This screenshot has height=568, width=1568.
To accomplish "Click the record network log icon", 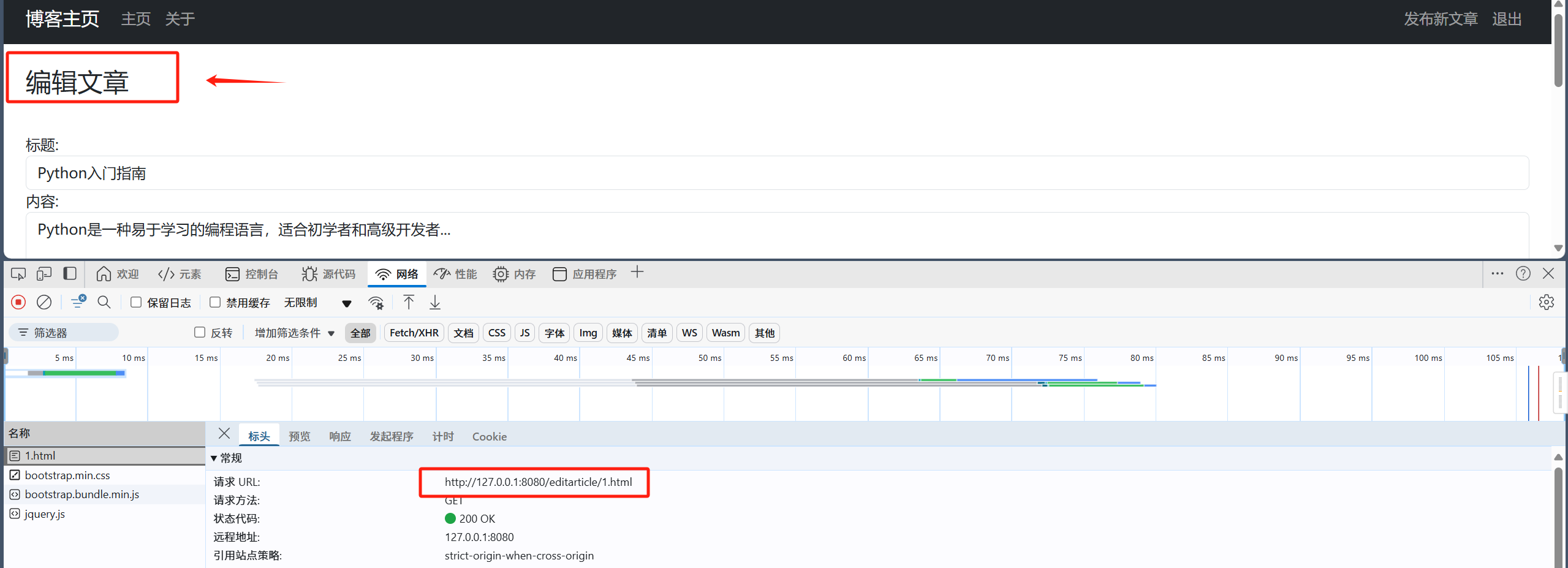I will coord(18,302).
